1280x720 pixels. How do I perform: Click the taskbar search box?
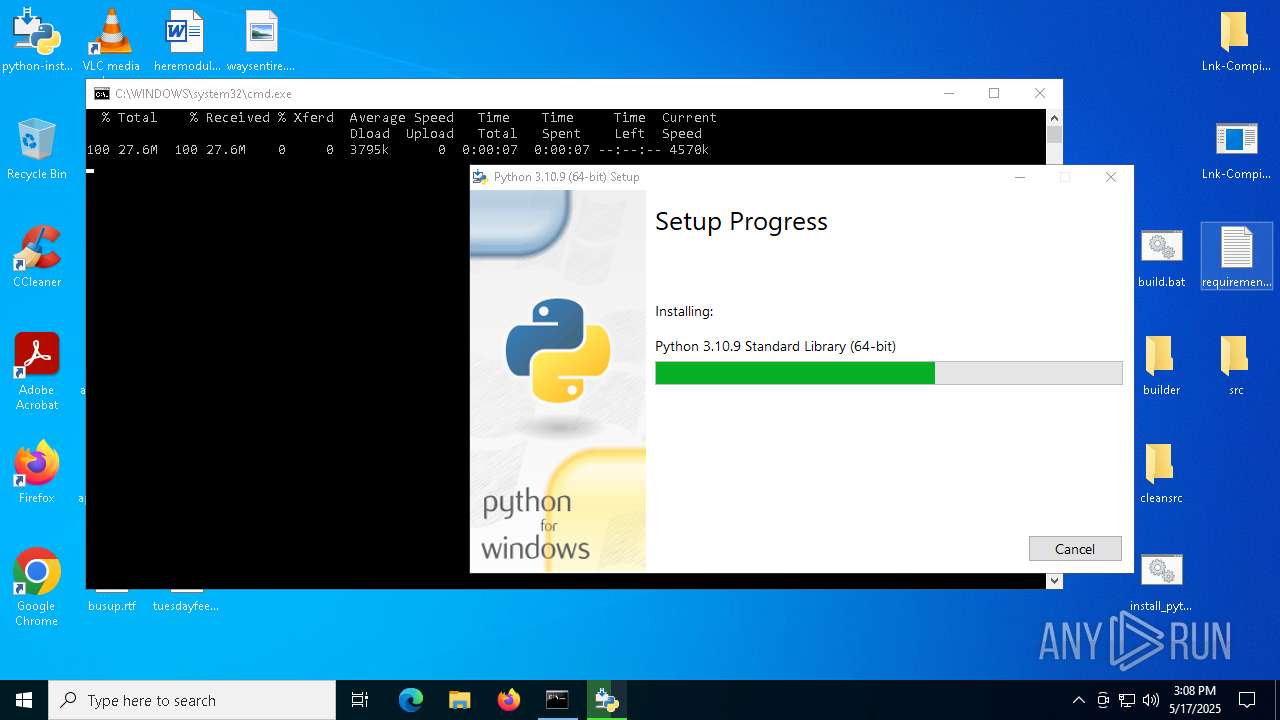(192, 700)
